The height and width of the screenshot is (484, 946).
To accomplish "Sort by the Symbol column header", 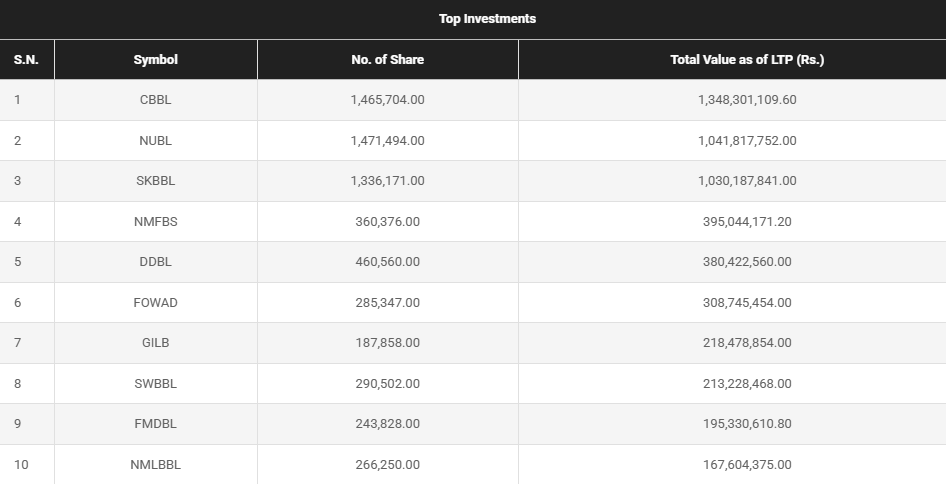I will tap(155, 60).
